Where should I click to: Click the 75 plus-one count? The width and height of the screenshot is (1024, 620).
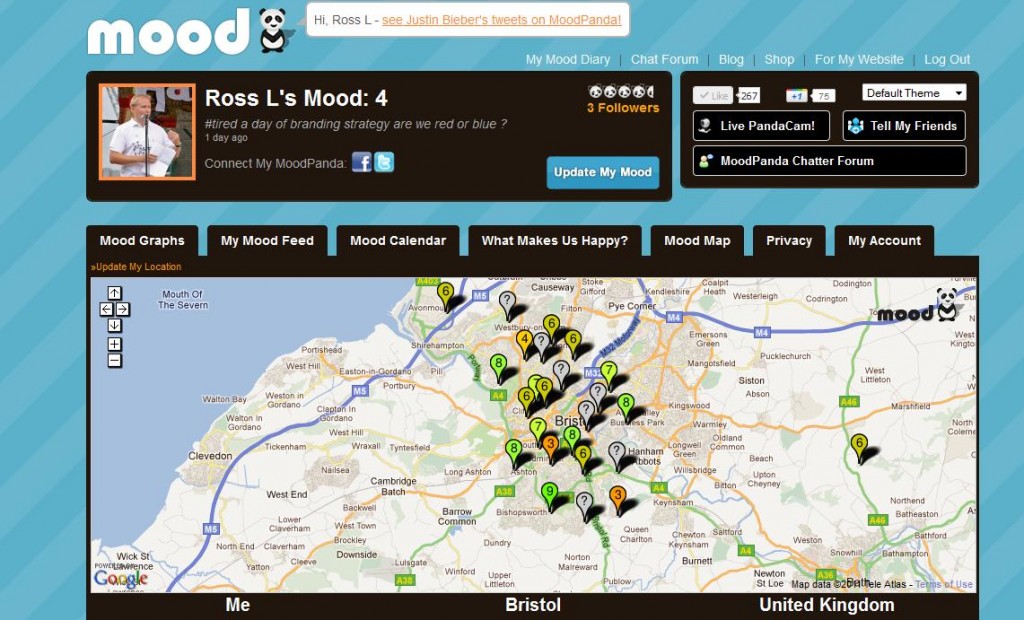[x=823, y=96]
